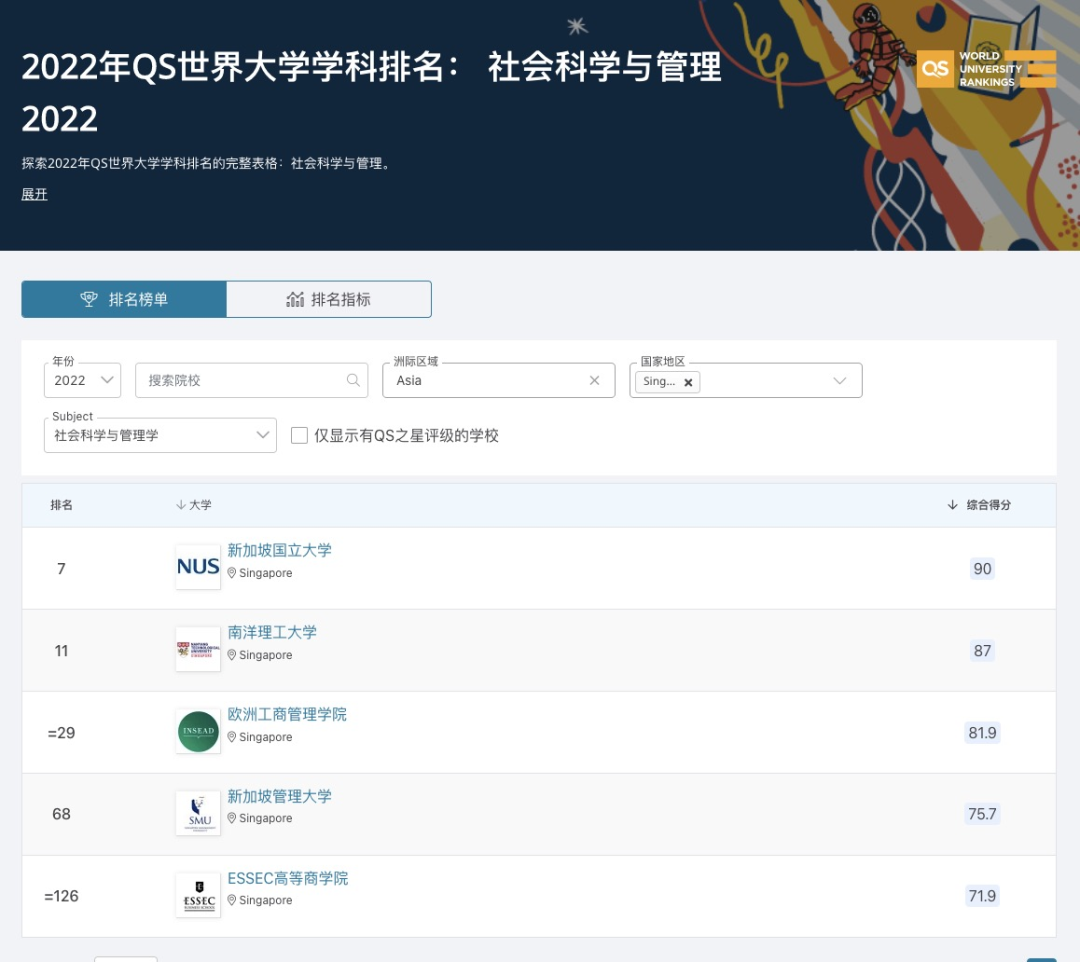Click the trophy icon on 排名榜单 tab
The height and width of the screenshot is (962, 1080).
[x=89, y=299]
